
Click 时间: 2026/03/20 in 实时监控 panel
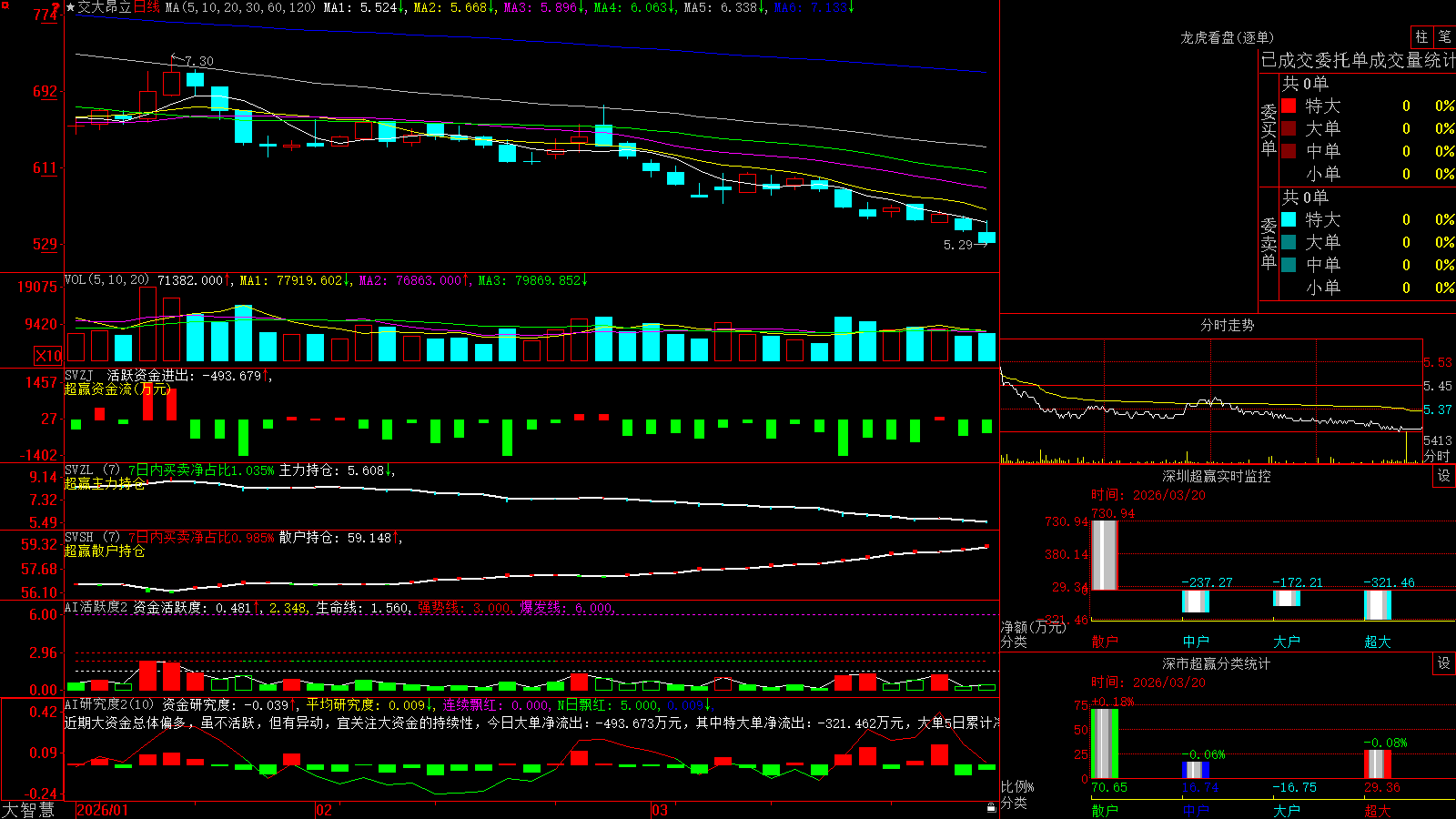[1148, 495]
